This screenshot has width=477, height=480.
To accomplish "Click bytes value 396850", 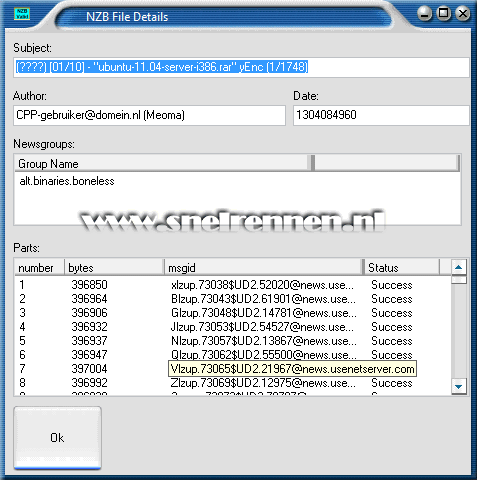I will [89, 285].
